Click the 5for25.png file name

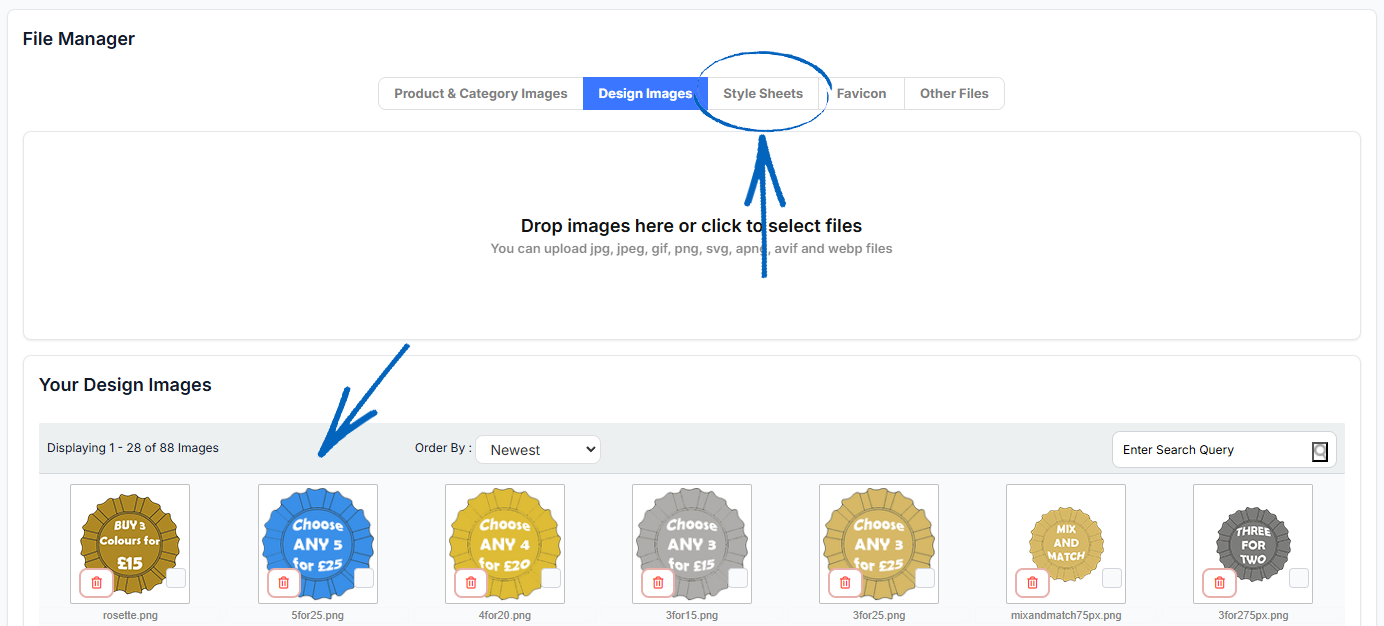318,615
